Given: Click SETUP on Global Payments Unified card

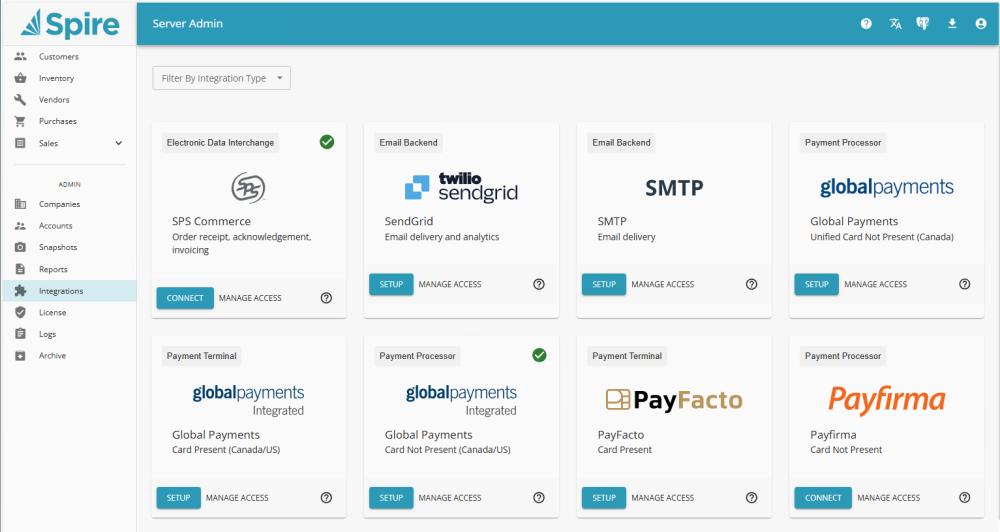Looking at the screenshot, I should [816, 284].
